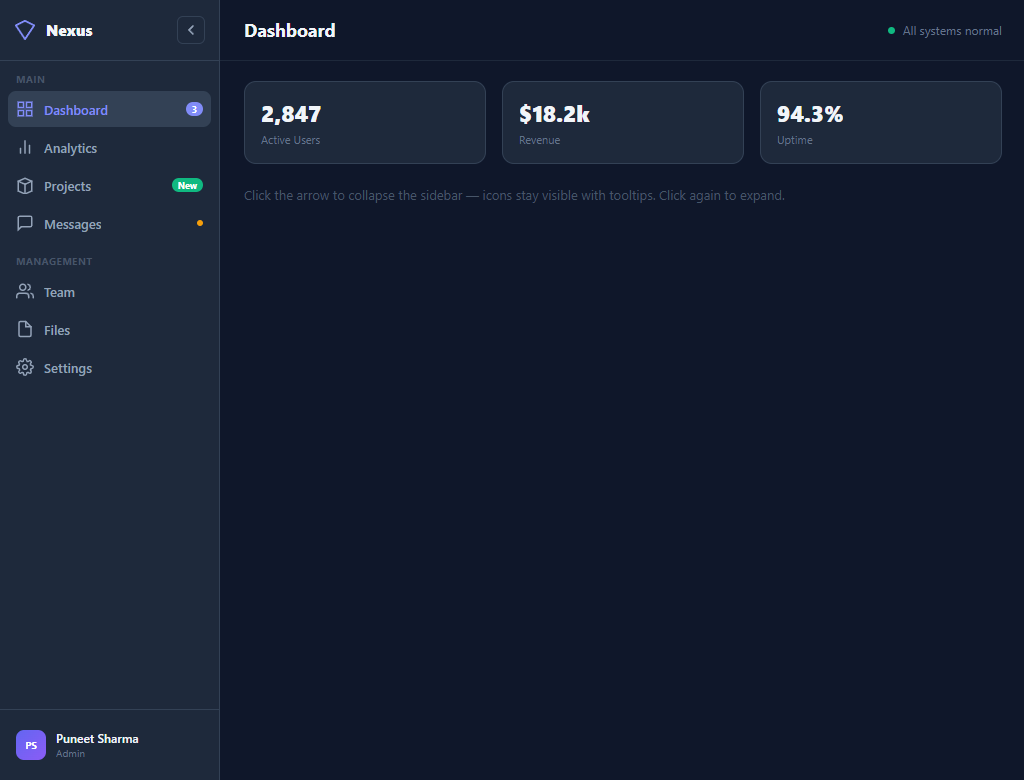Open the Projects menu item label

pos(67,186)
